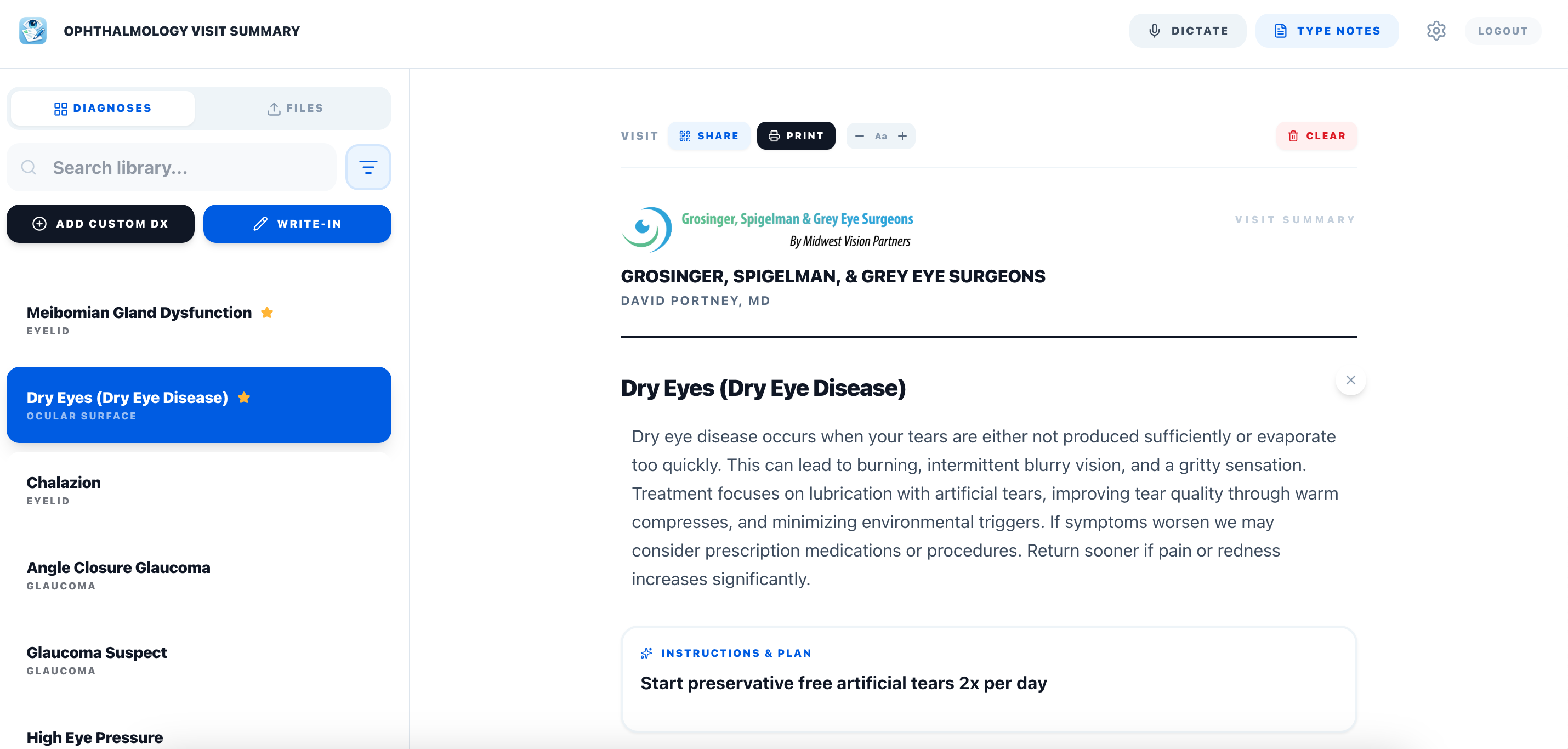Select the Dictate microphone icon
The image size is (1568, 749).
1154,31
